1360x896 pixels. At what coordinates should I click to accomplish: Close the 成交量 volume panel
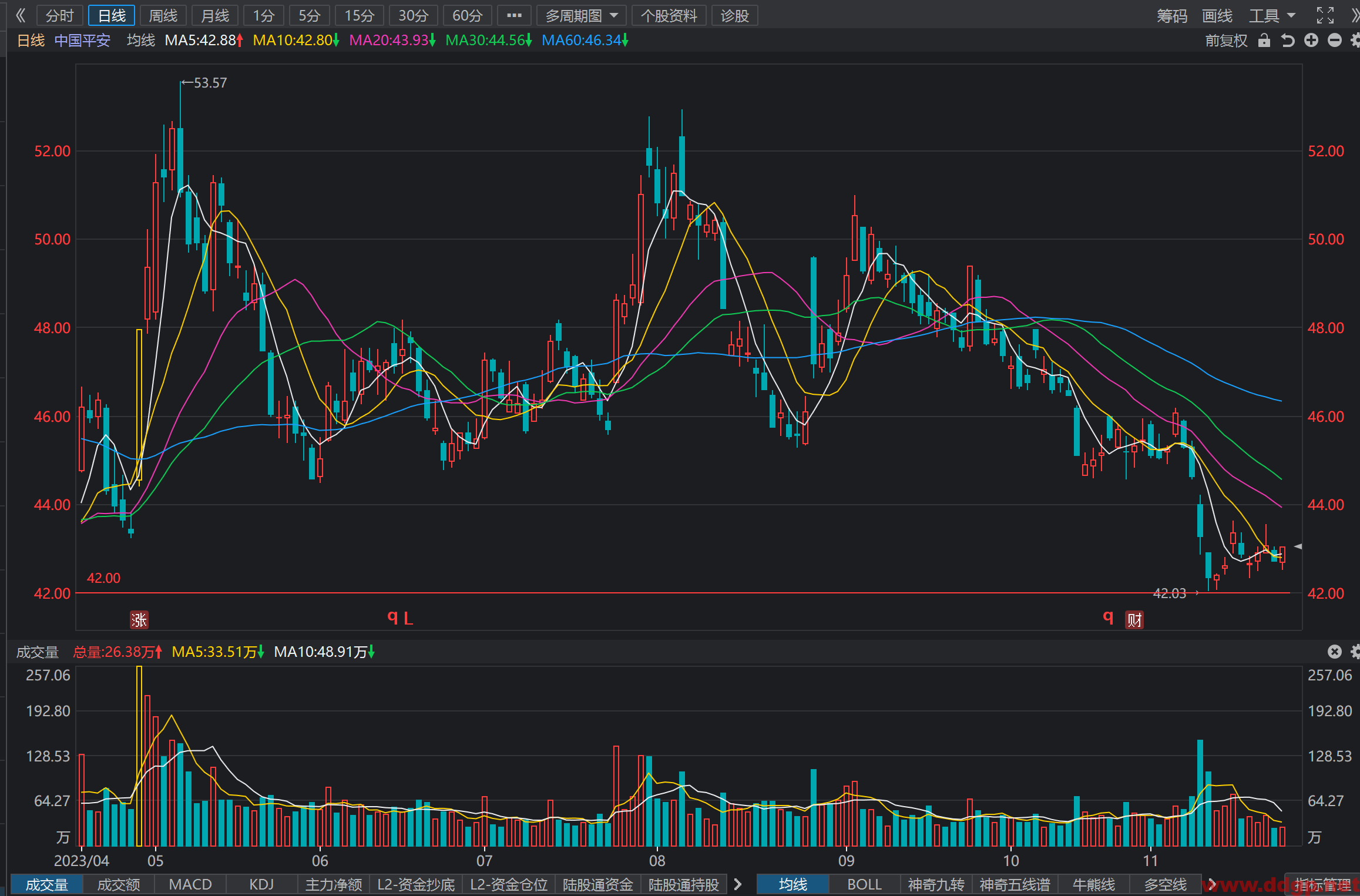pos(1335,651)
